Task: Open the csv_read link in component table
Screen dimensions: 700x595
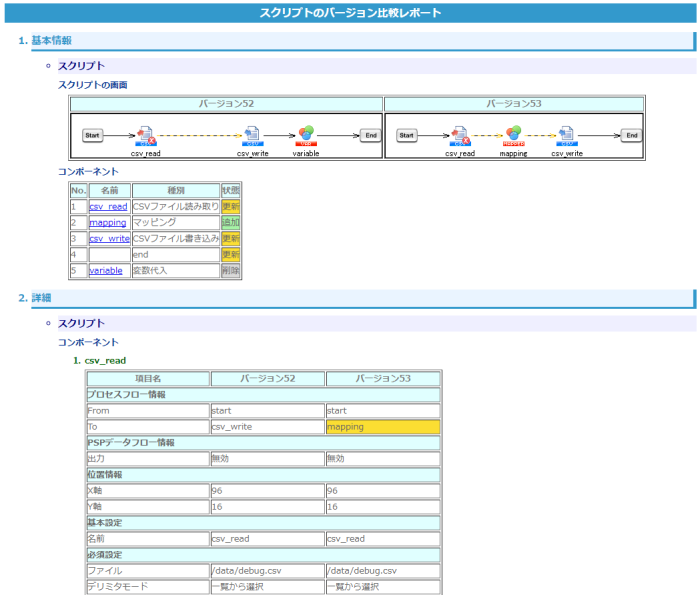Action: [108, 207]
